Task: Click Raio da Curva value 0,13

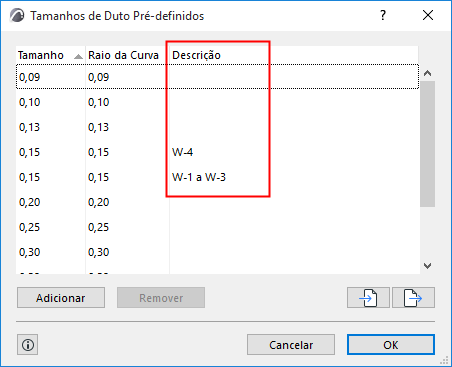Action: [98, 127]
